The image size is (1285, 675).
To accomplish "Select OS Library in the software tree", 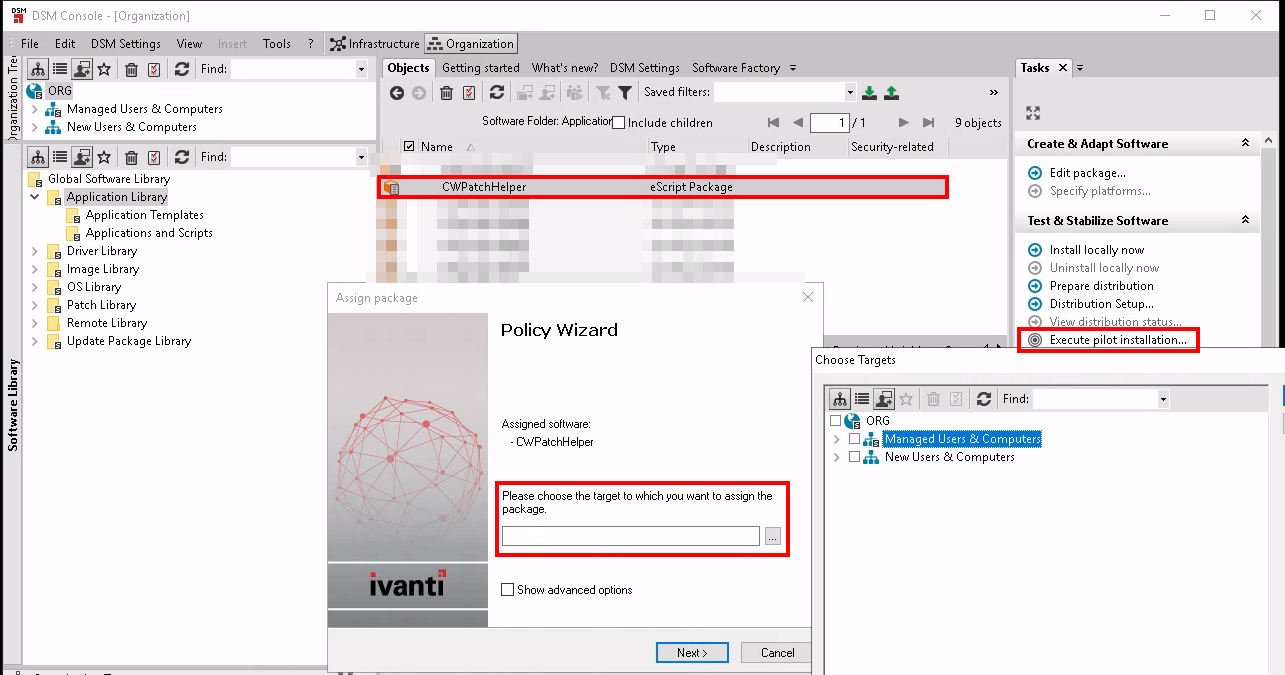I will 94,287.
